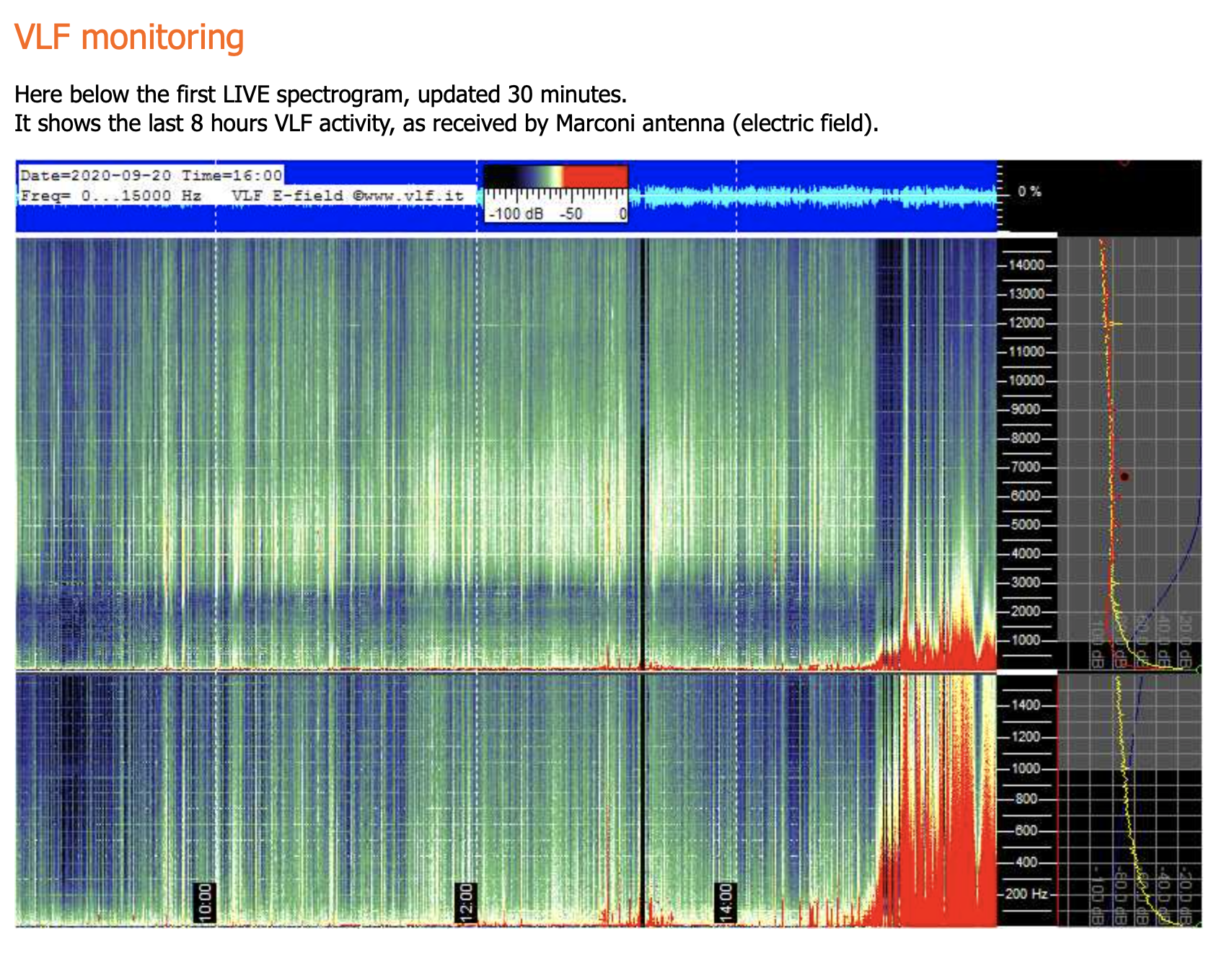This screenshot has width=1232, height=965.
Task: Click the 1000 label on the upper 15 kHz axis
Action: click(x=1026, y=640)
